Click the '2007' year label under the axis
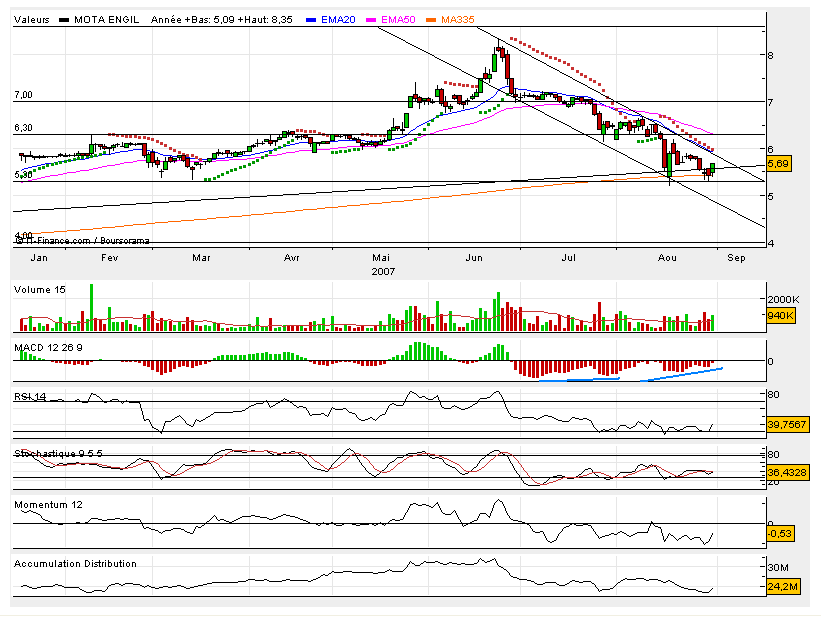The height and width of the screenshot is (617, 821). [383, 272]
